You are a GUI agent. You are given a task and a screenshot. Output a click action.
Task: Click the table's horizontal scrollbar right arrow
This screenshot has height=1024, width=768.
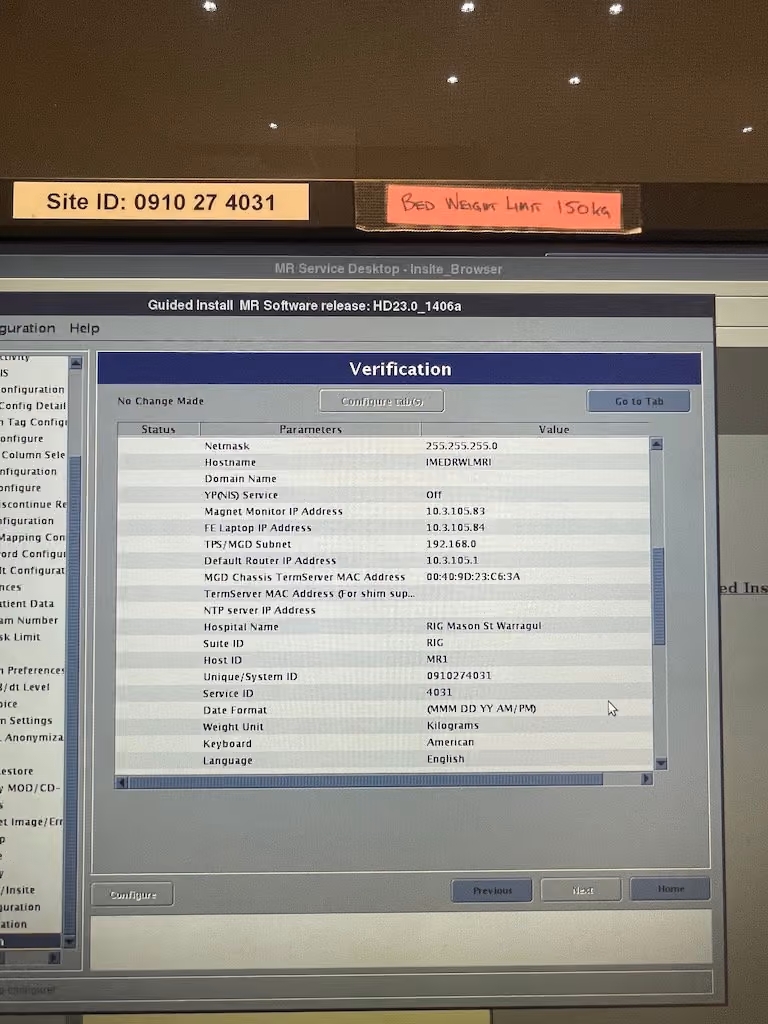(647, 778)
